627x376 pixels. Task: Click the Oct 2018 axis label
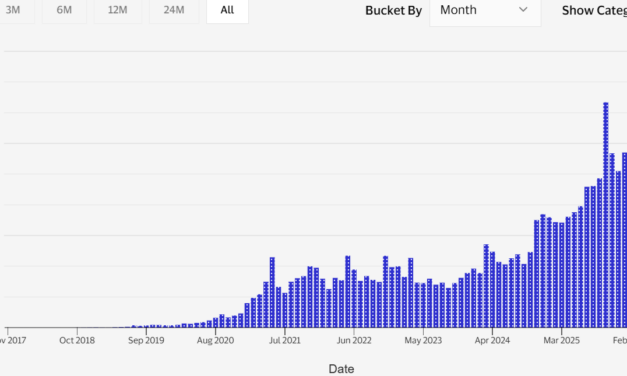click(x=77, y=340)
